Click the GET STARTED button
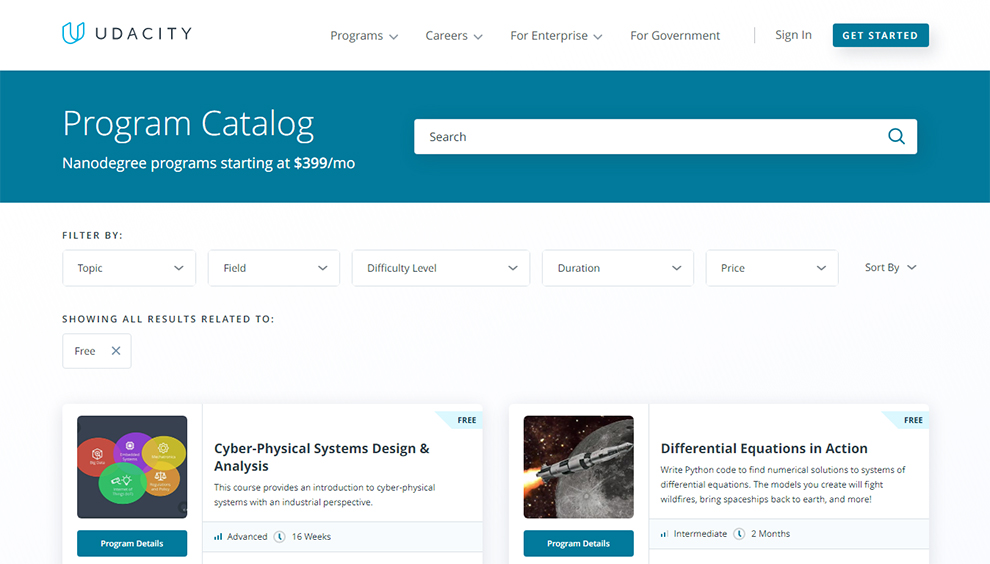The image size is (990, 564). [x=880, y=35]
